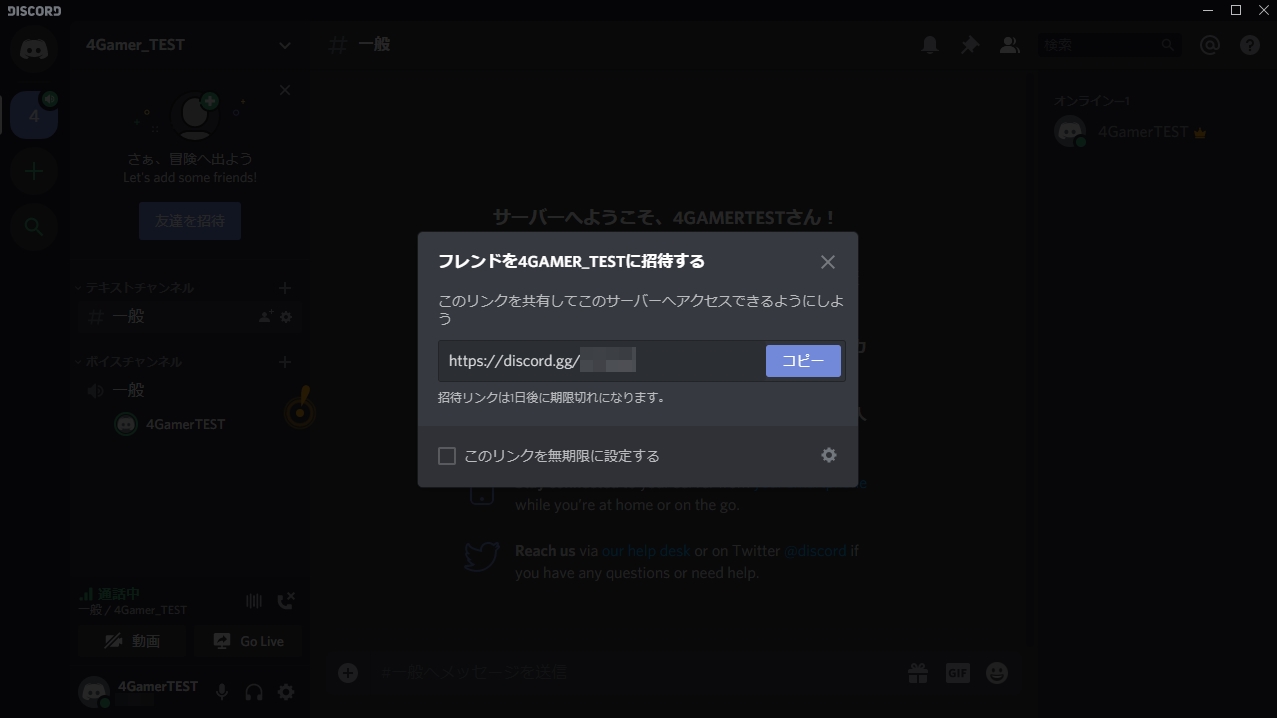This screenshot has width=1277, height=718.
Task: Open the Nitro gift icon
Action: [918, 673]
